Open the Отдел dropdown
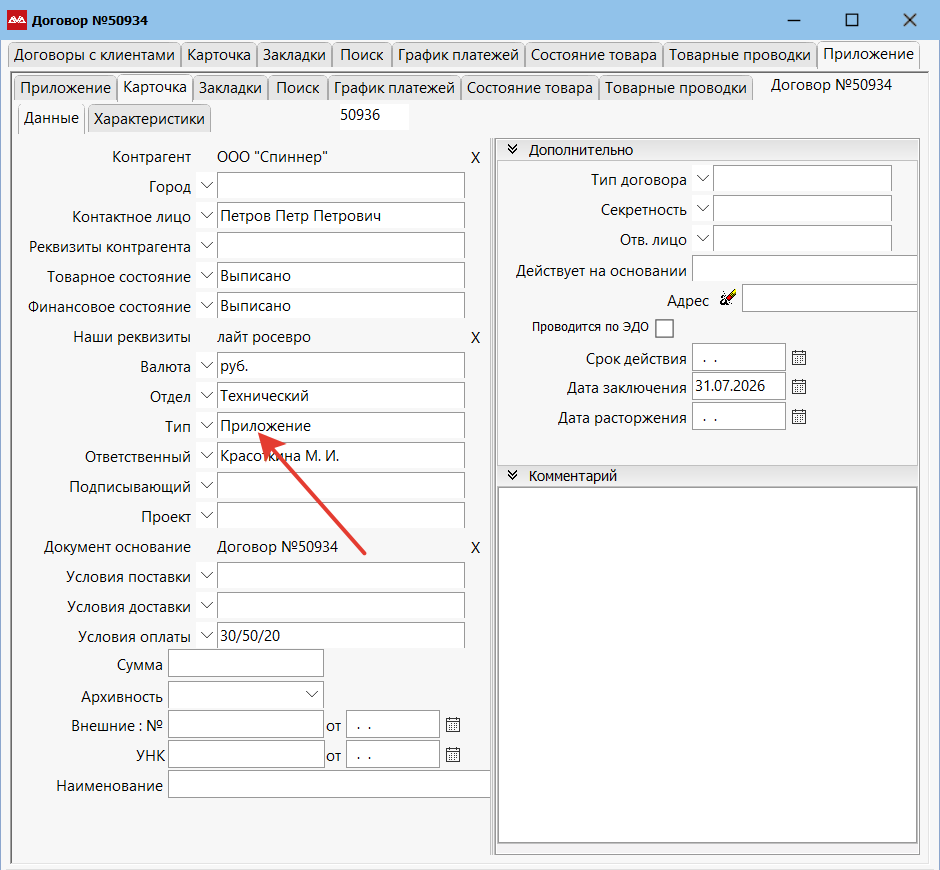Screen dimensions: 940x870 click(x=206, y=396)
